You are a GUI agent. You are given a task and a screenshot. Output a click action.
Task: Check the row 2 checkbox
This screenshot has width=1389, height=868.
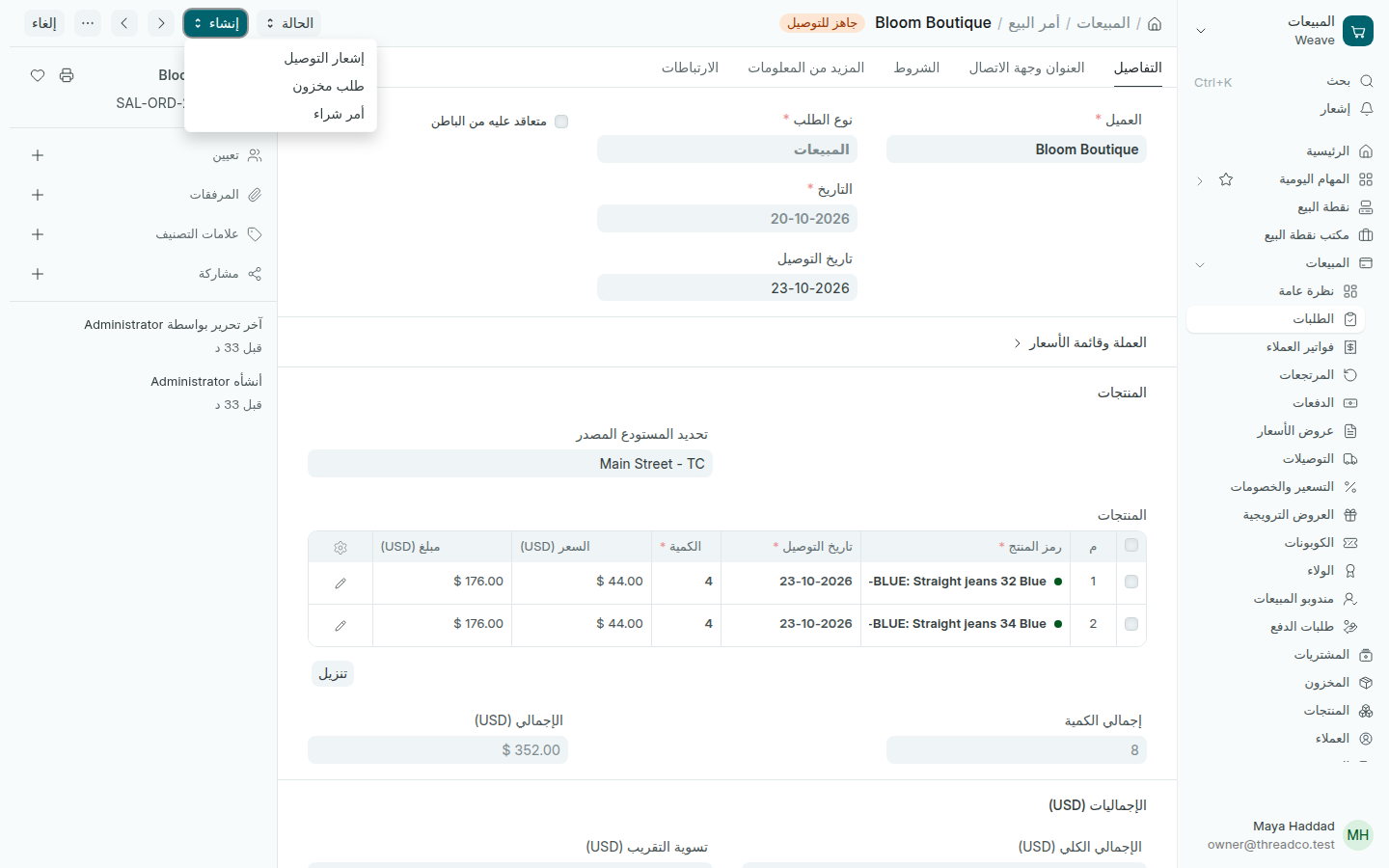point(1131,624)
